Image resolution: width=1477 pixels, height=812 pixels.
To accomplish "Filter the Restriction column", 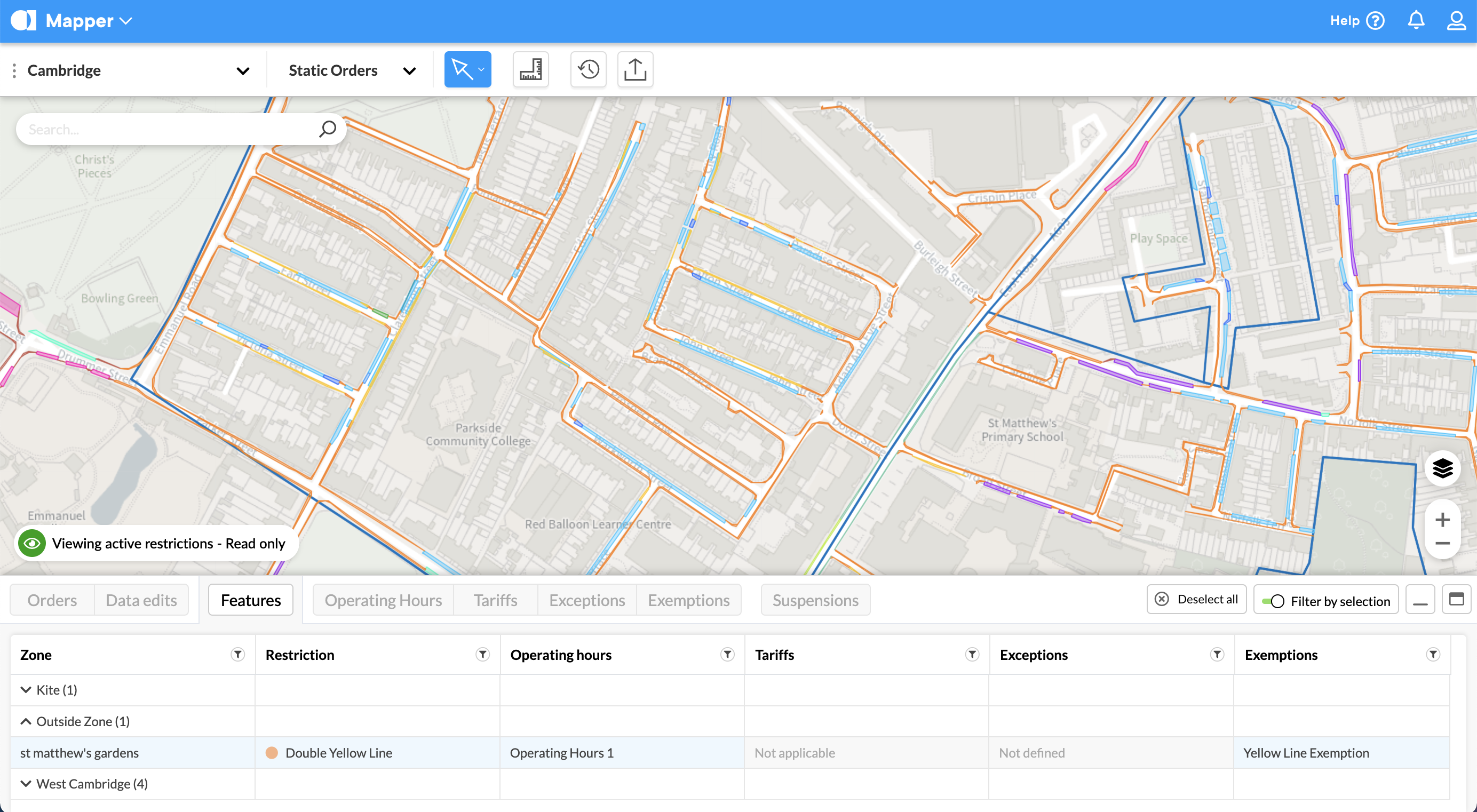I will (x=482, y=654).
